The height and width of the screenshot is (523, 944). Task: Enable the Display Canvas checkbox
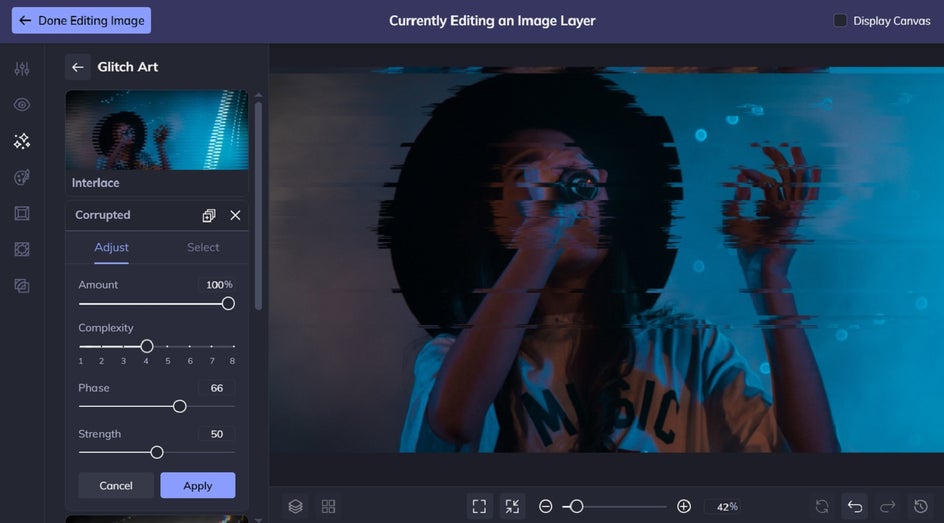(840, 20)
